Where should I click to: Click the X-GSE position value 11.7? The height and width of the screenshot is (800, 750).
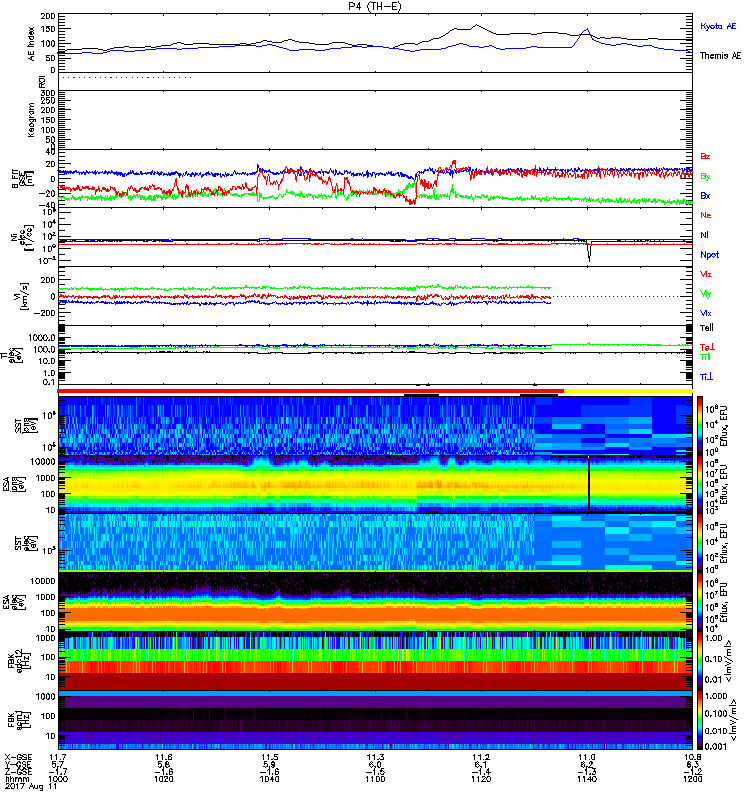(57, 758)
